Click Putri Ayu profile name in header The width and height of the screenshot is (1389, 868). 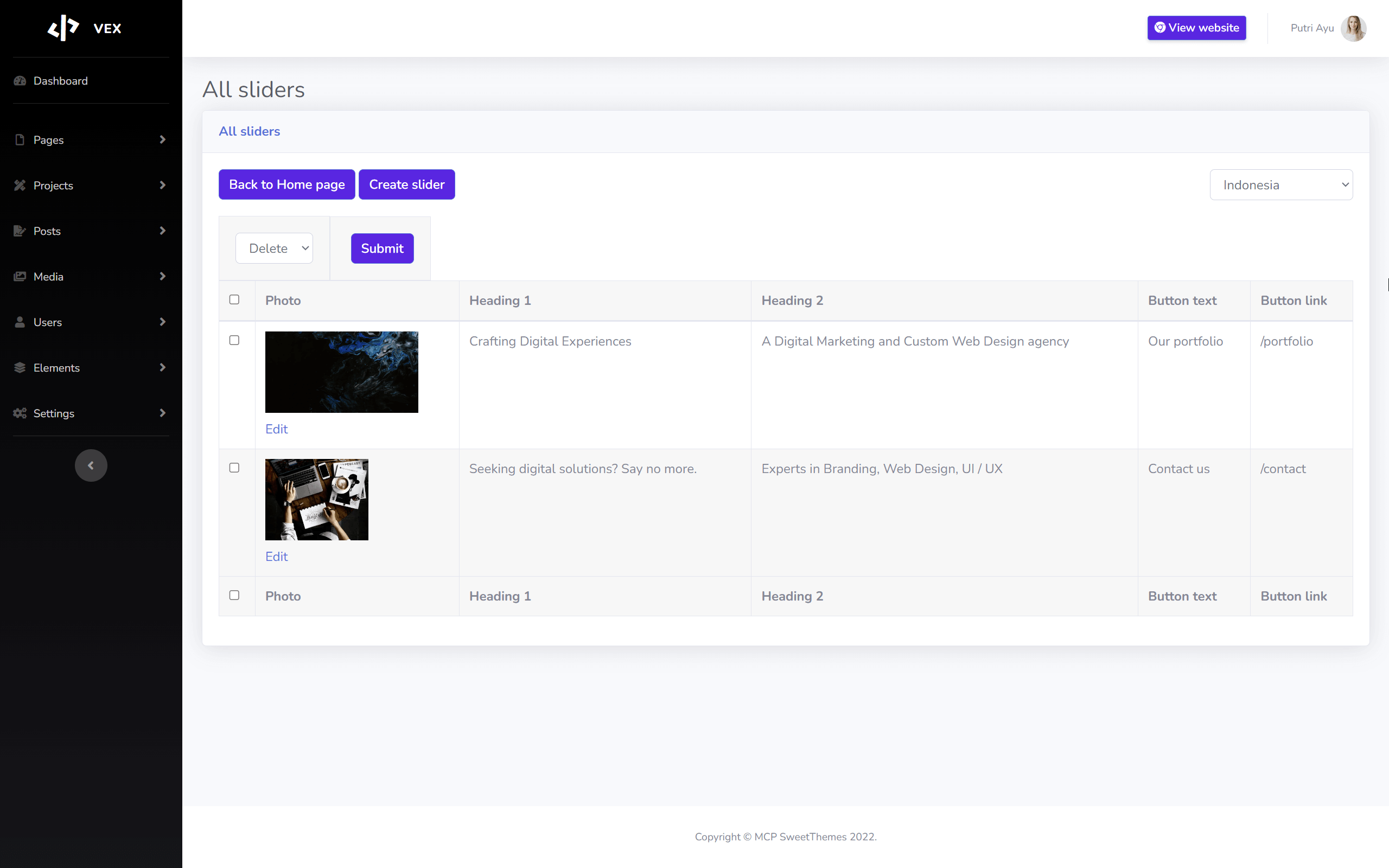pyautogui.click(x=1311, y=28)
